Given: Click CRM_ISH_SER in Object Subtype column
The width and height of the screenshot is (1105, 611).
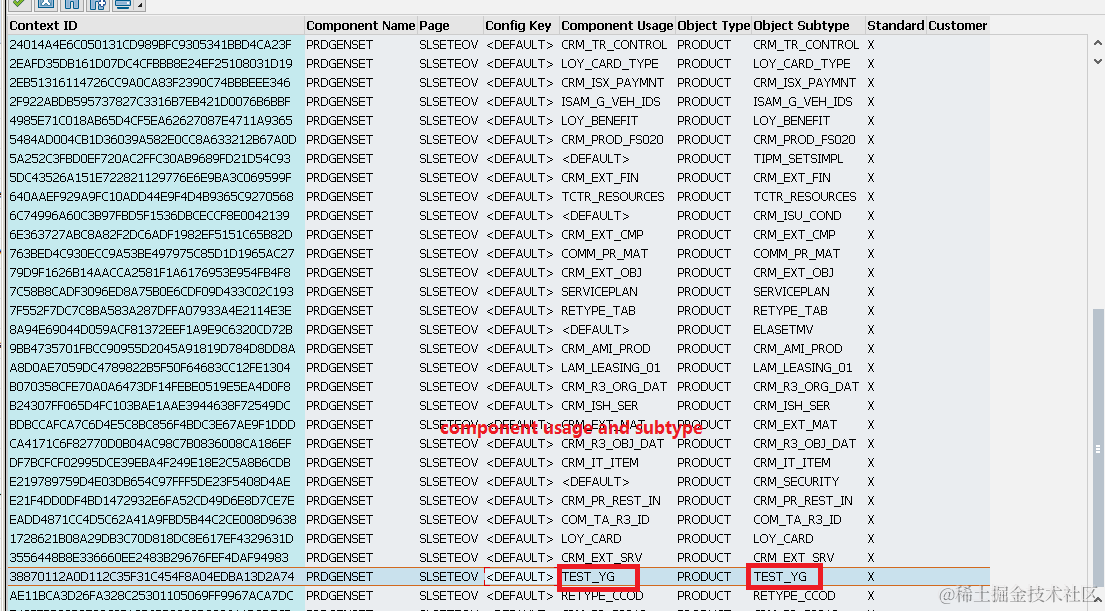Looking at the screenshot, I should point(791,406).
